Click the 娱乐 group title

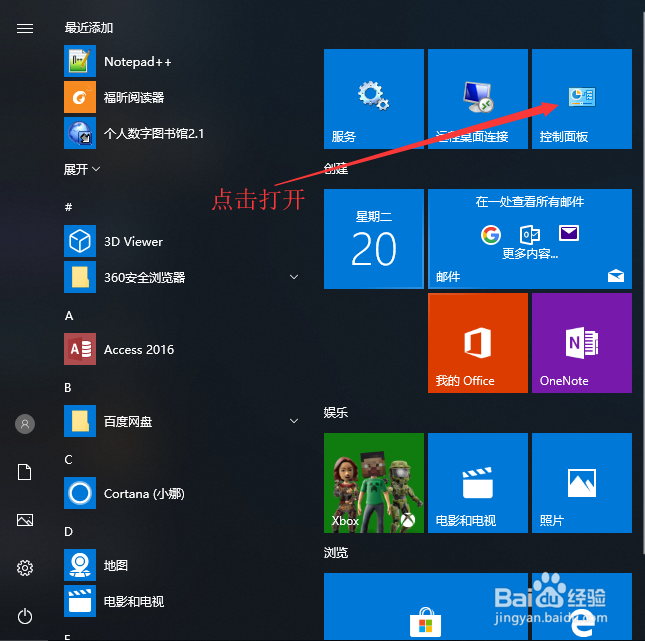tap(336, 412)
